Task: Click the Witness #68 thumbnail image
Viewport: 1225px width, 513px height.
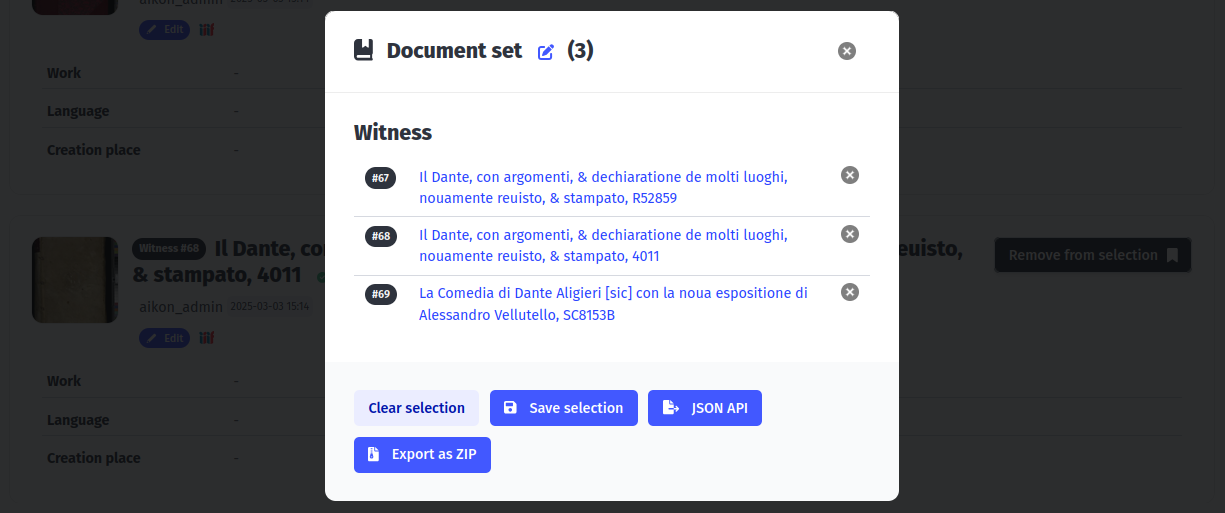Action: pyautogui.click(x=75, y=280)
